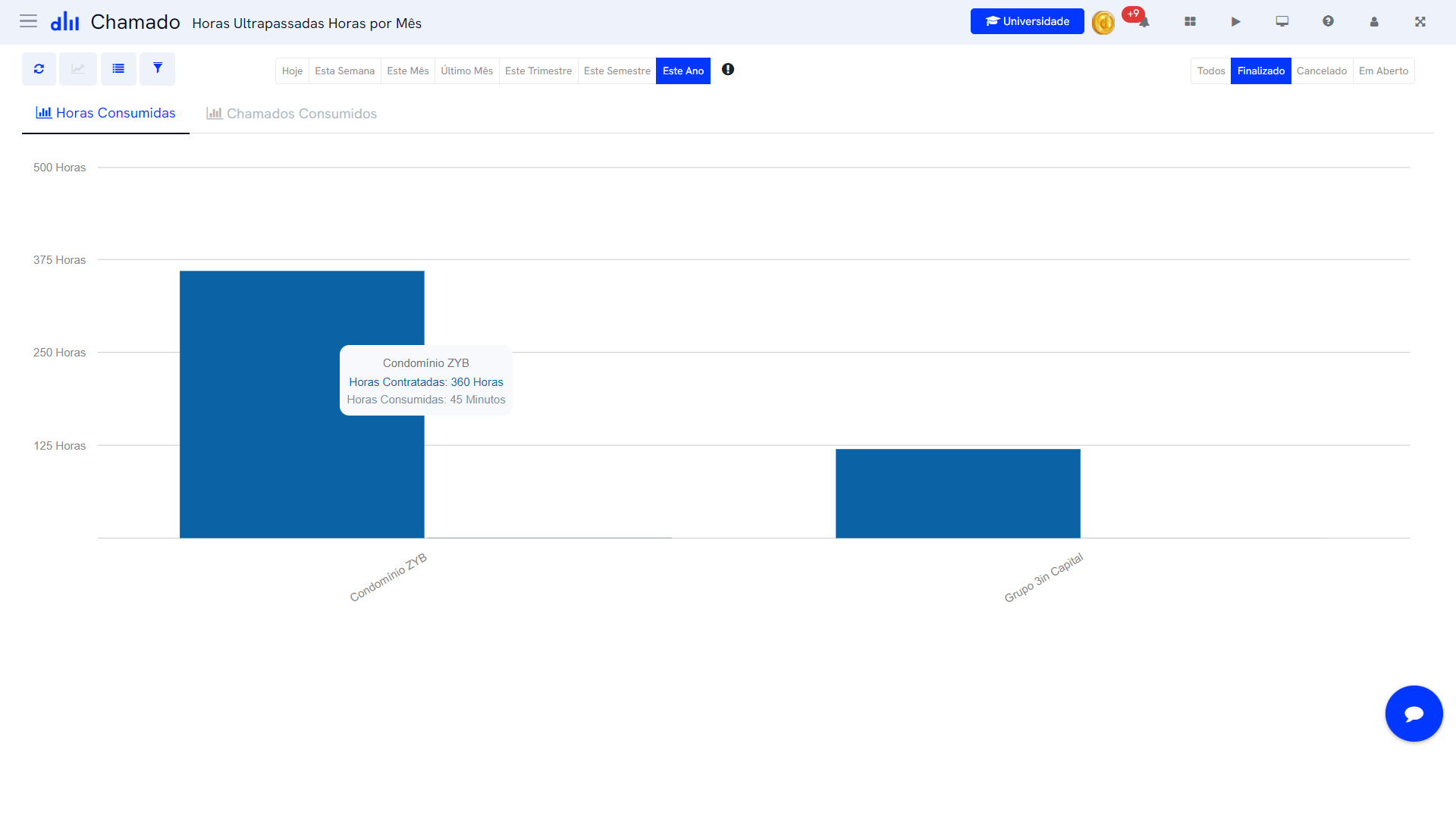Select the Hoje period filter
This screenshot has width=1456, height=819.
292,71
